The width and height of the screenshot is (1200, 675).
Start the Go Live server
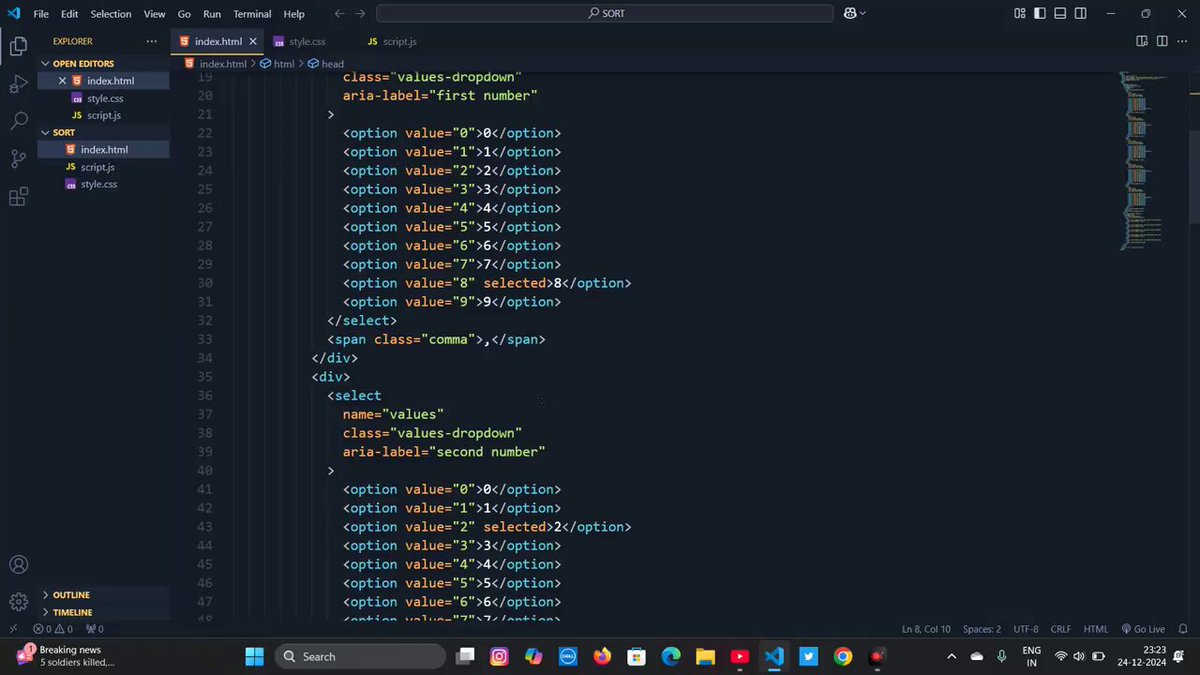coord(1143,629)
